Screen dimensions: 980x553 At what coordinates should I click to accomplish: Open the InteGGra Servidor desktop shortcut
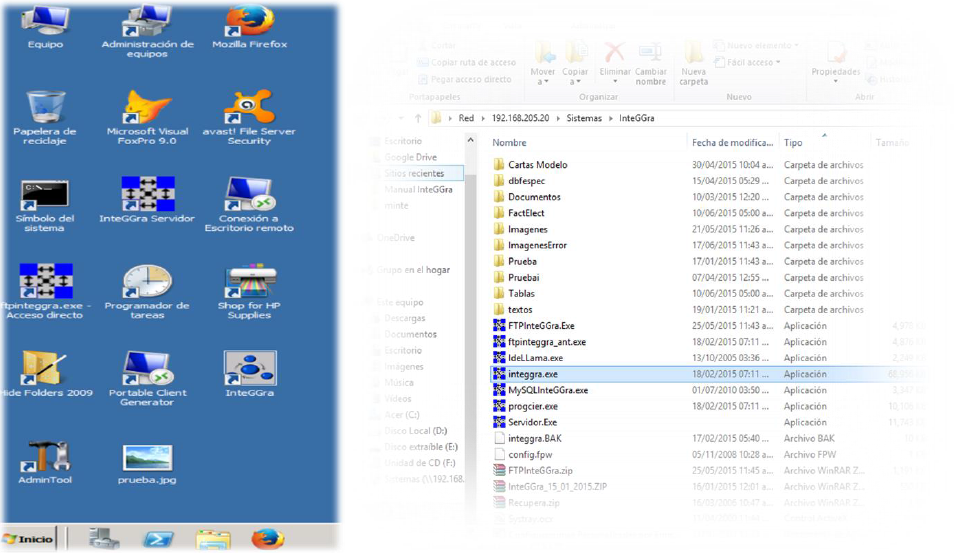147,194
